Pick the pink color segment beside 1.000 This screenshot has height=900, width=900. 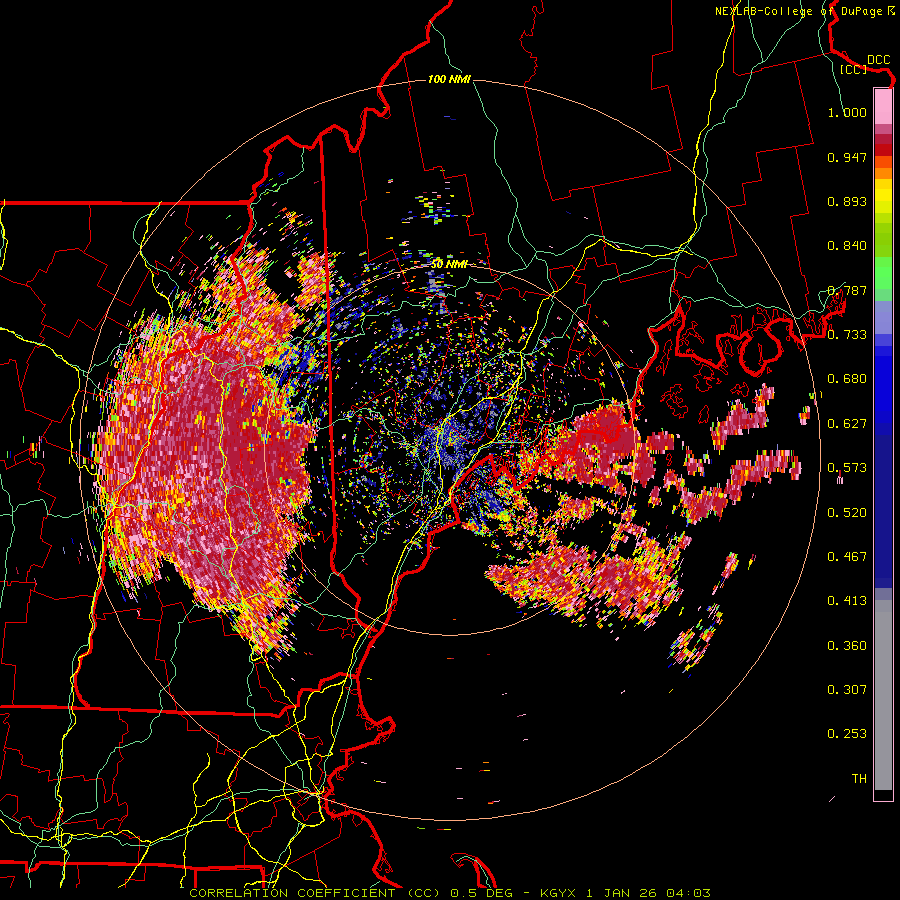tap(883, 106)
